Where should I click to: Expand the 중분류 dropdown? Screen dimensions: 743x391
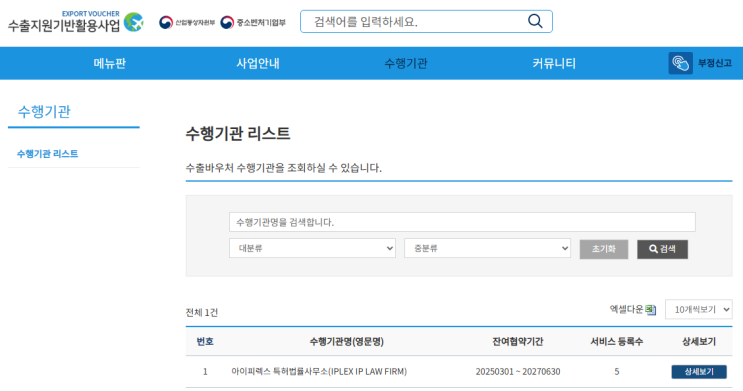coord(488,248)
